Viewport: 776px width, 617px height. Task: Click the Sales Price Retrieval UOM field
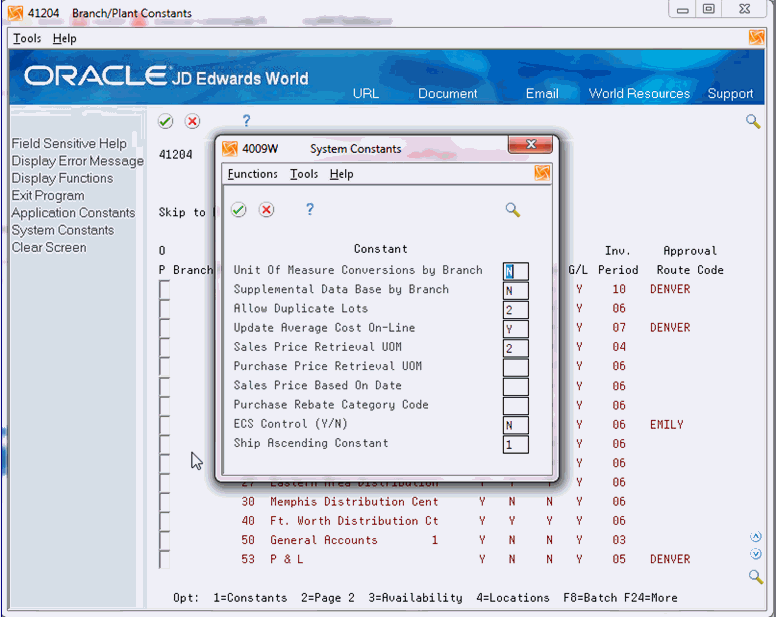(x=516, y=348)
